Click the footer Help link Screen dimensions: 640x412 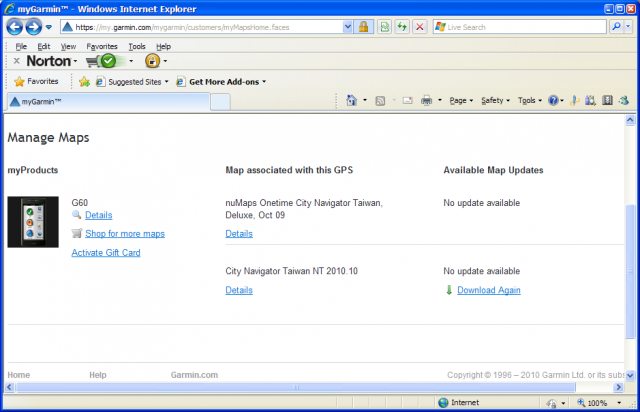click(98, 375)
